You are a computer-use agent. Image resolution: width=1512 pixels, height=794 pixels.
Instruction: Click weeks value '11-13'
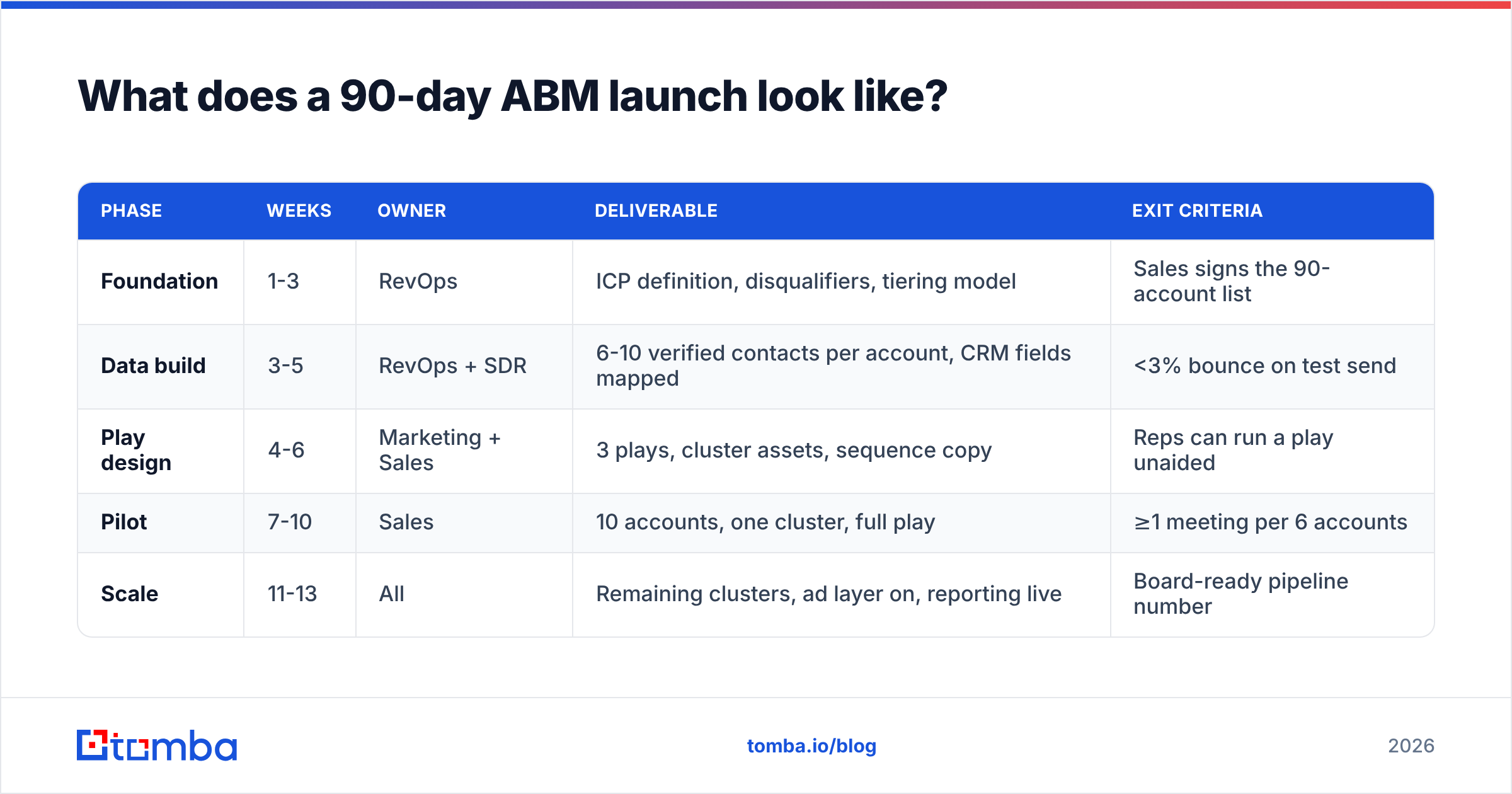[292, 594]
